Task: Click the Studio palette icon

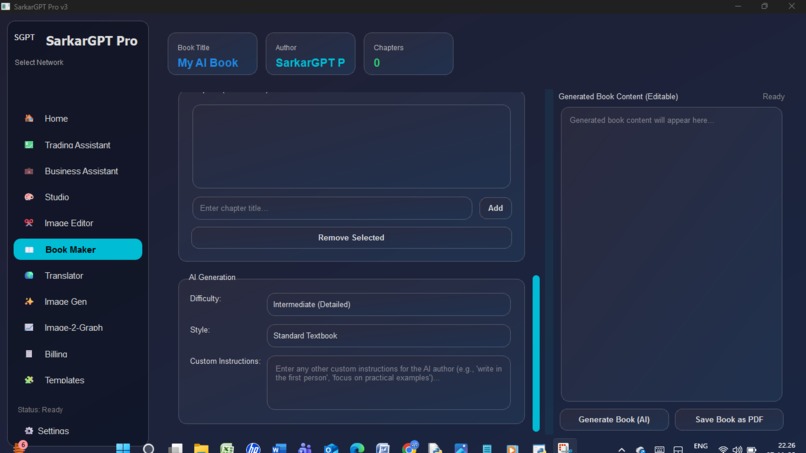Action: click(29, 197)
